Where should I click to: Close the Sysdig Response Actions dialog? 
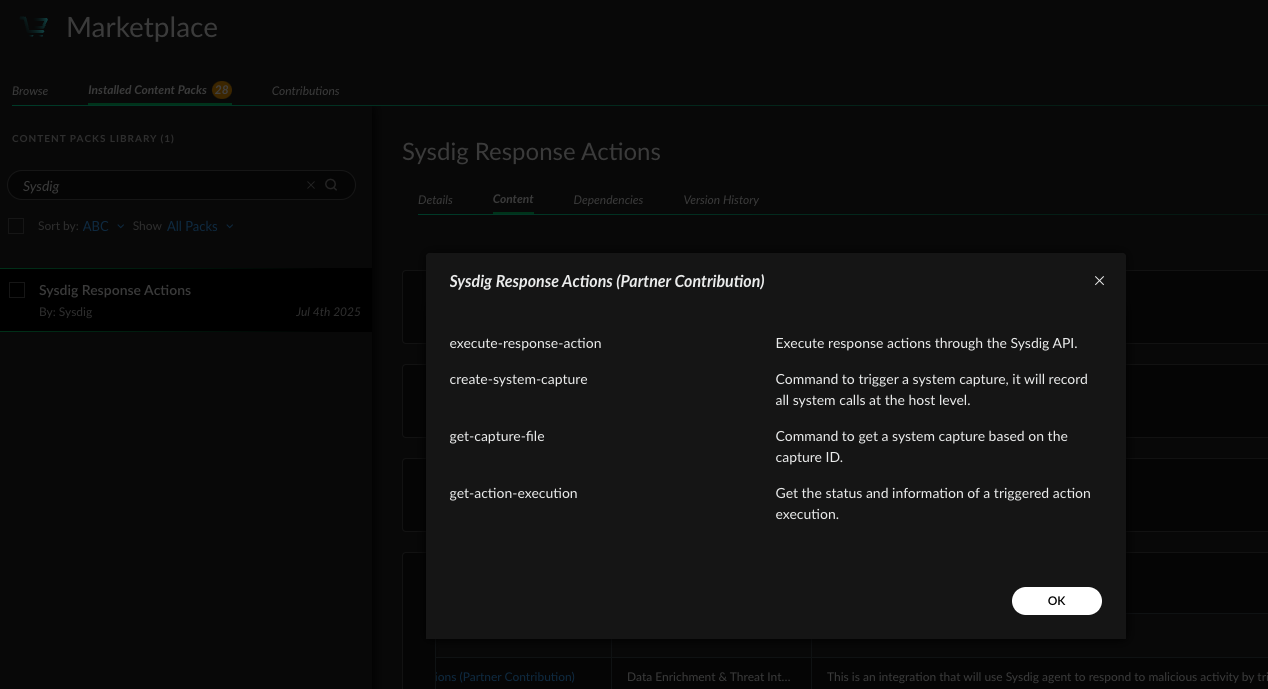[1099, 281]
